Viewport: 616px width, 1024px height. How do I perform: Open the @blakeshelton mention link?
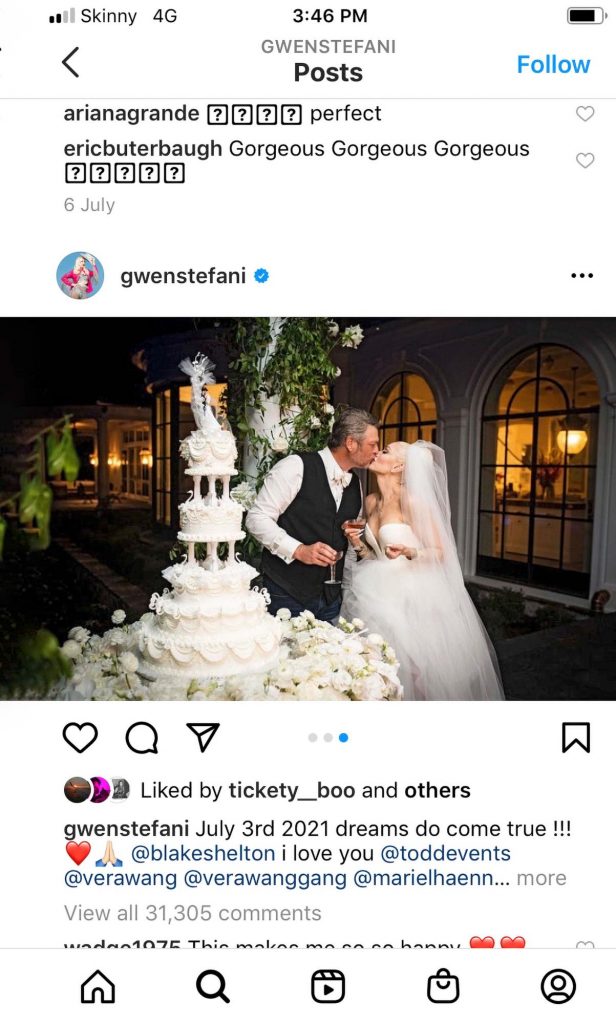tap(203, 854)
